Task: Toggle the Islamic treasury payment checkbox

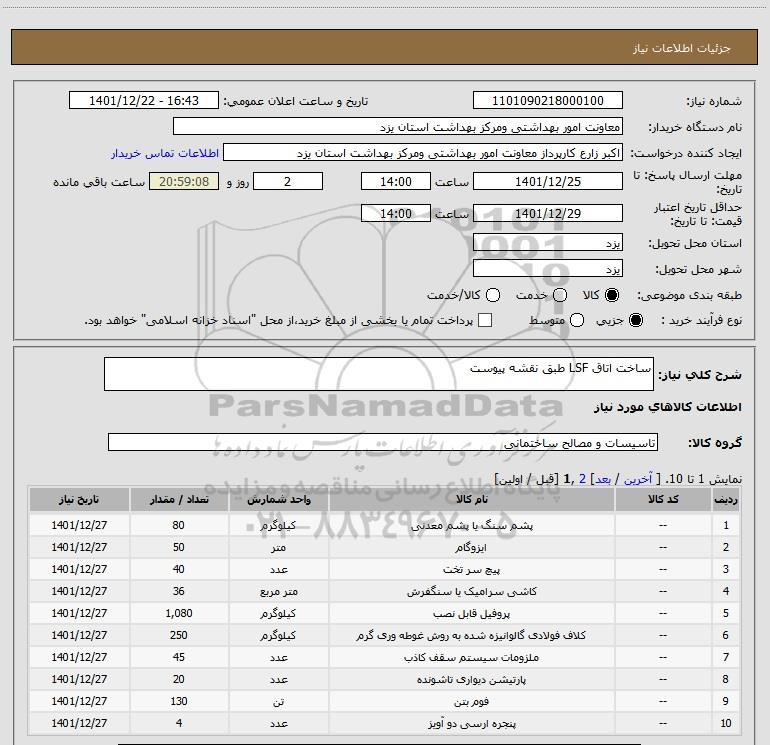Action: tap(485, 320)
